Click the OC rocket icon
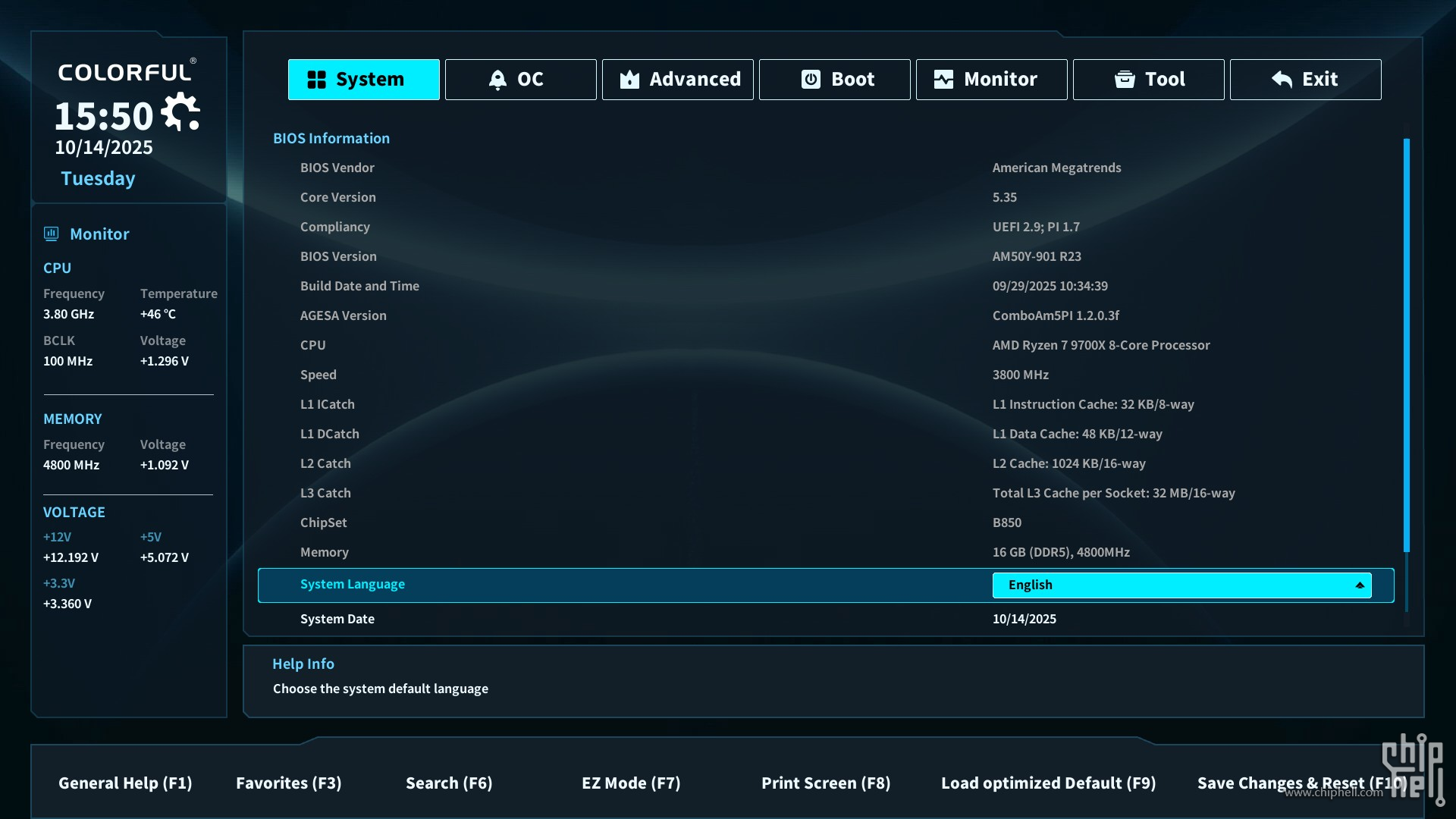The height and width of the screenshot is (819, 1456). (x=497, y=80)
